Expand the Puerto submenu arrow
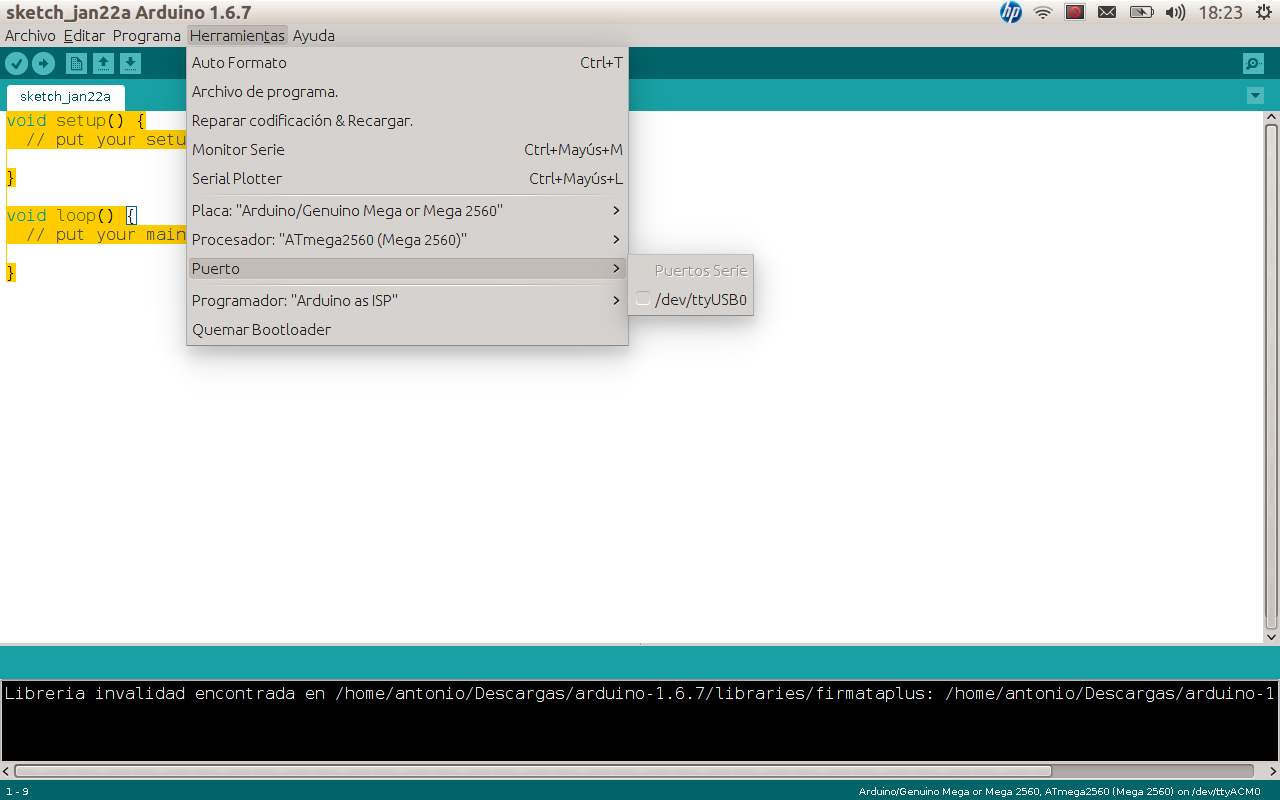This screenshot has height=800, width=1280. pos(616,269)
